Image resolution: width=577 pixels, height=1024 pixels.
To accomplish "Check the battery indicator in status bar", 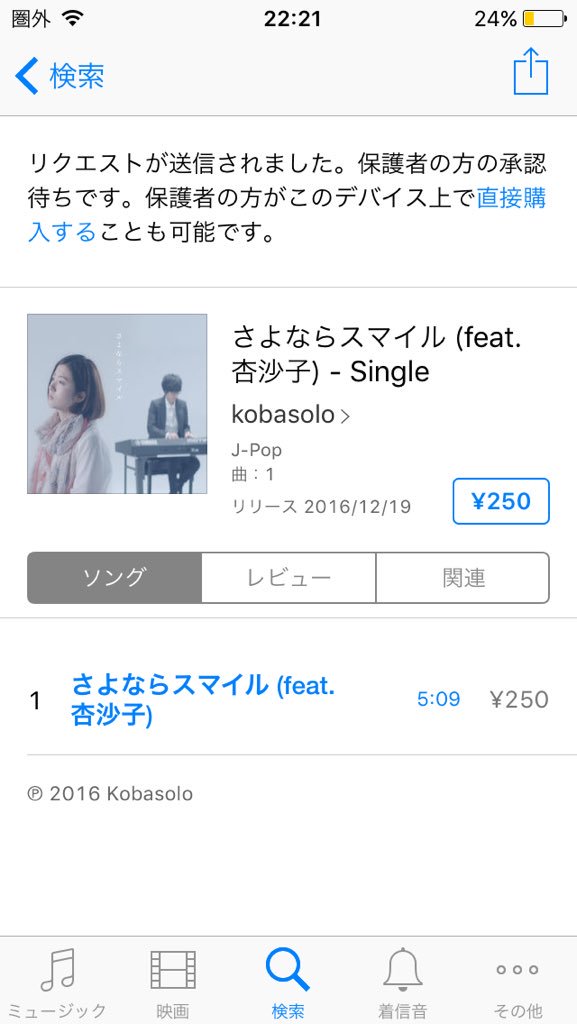I will point(544,19).
